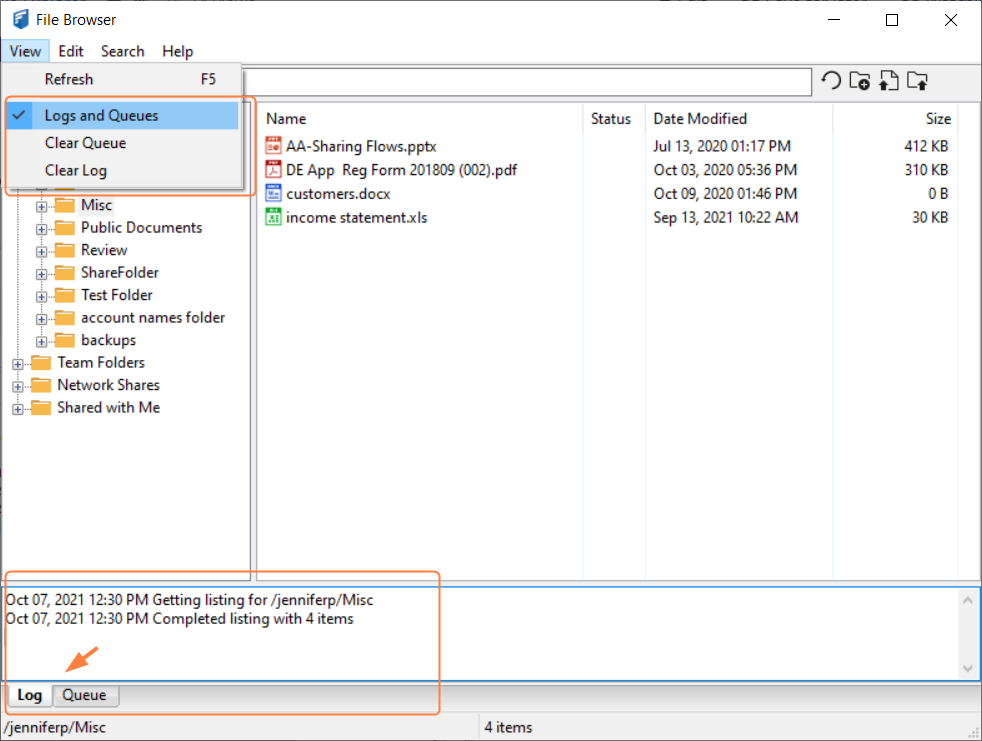Expand the Team Folders tree node

[x=18, y=364]
